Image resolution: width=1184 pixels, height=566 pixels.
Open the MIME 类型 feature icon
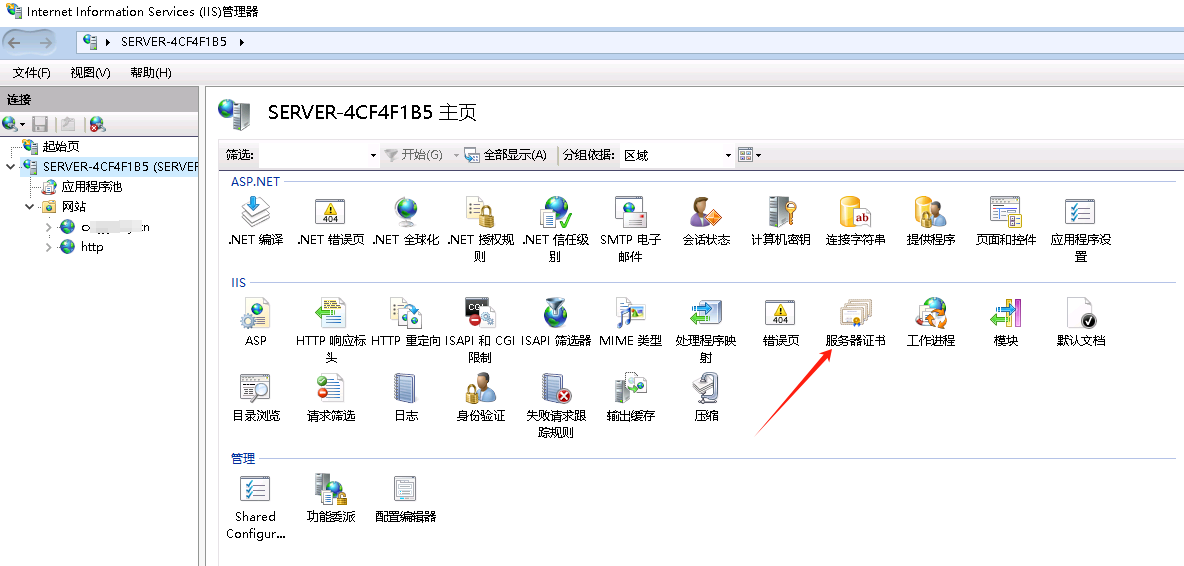(x=631, y=312)
